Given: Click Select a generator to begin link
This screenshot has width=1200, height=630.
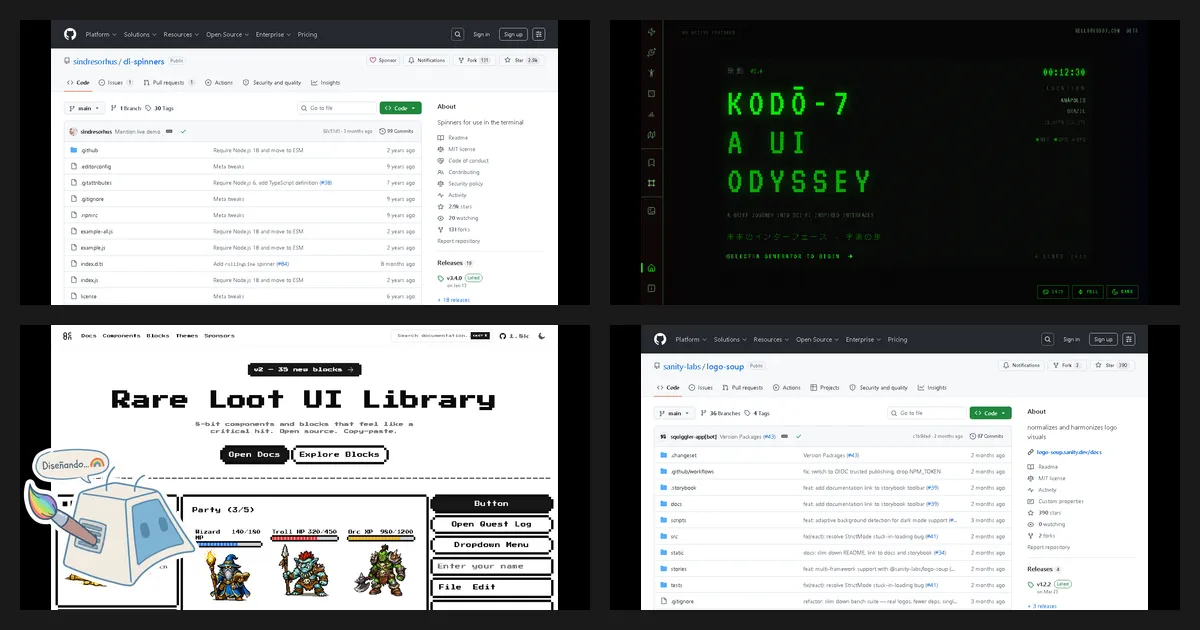Looking at the screenshot, I should click(789, 256).
